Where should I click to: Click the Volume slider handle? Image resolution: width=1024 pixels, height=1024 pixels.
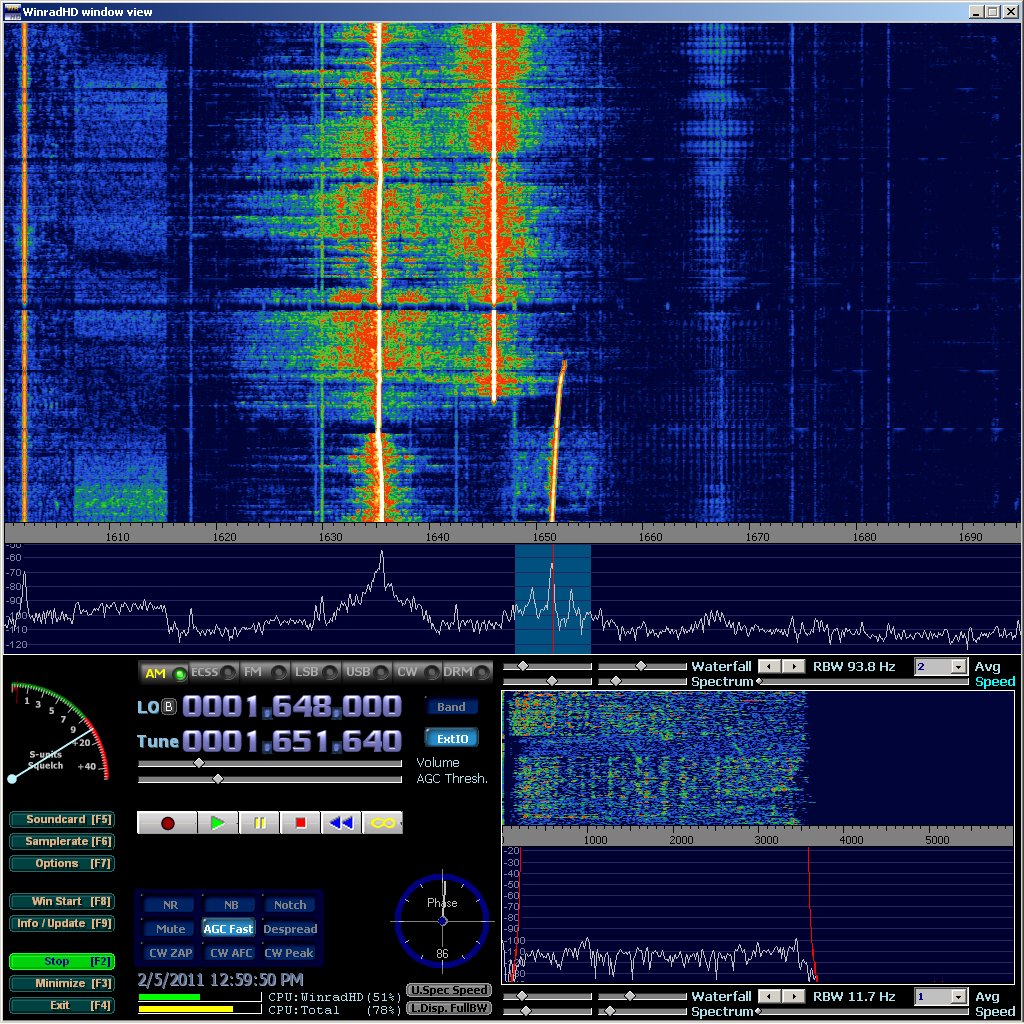pyautogui.click(x=198, y=763)
